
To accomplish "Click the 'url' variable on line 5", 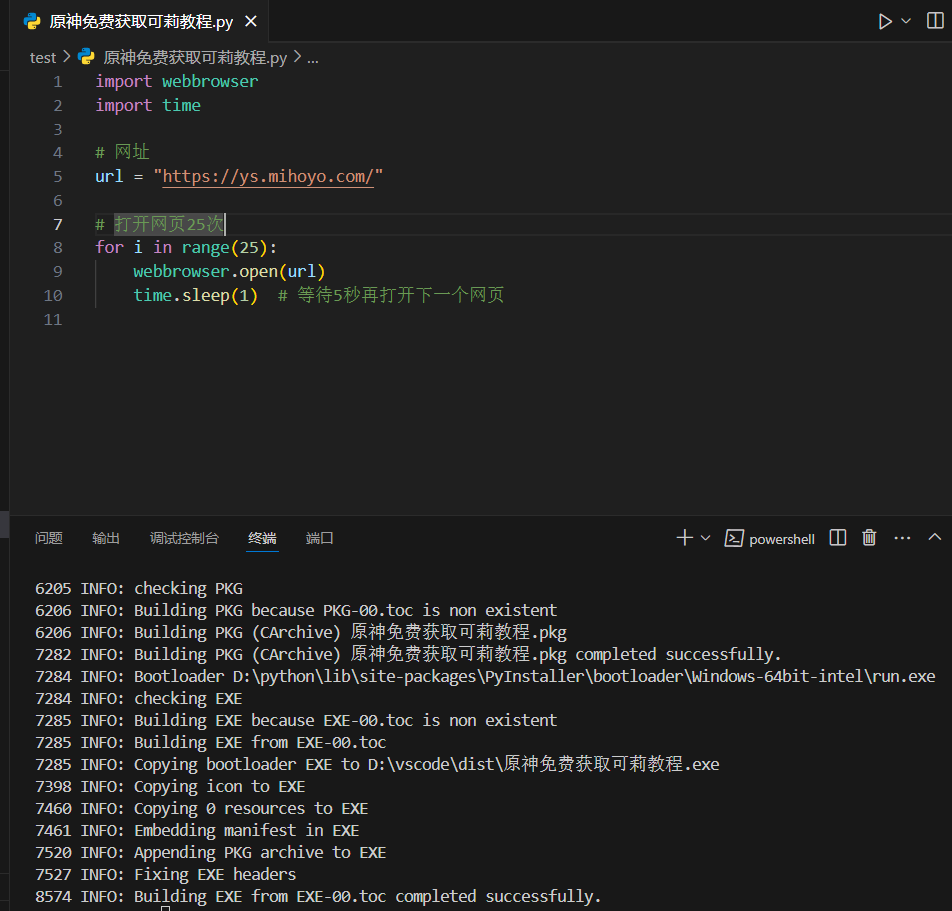I will coord(109,177).
